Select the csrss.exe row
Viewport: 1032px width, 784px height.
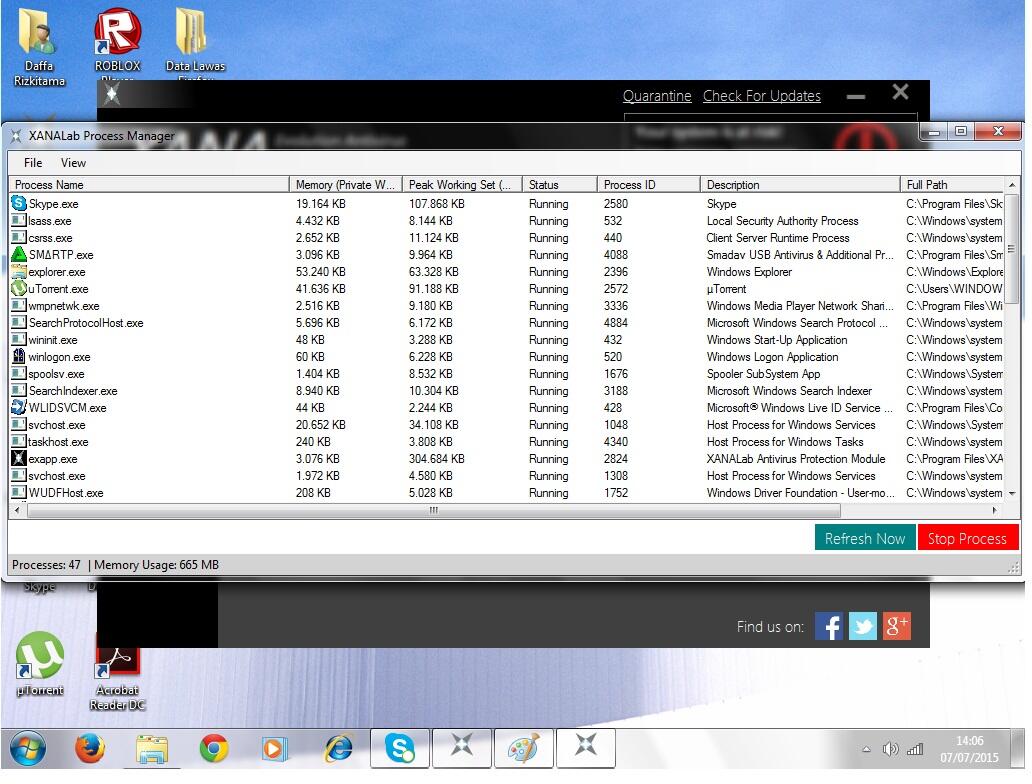click(x=507, y=238)
